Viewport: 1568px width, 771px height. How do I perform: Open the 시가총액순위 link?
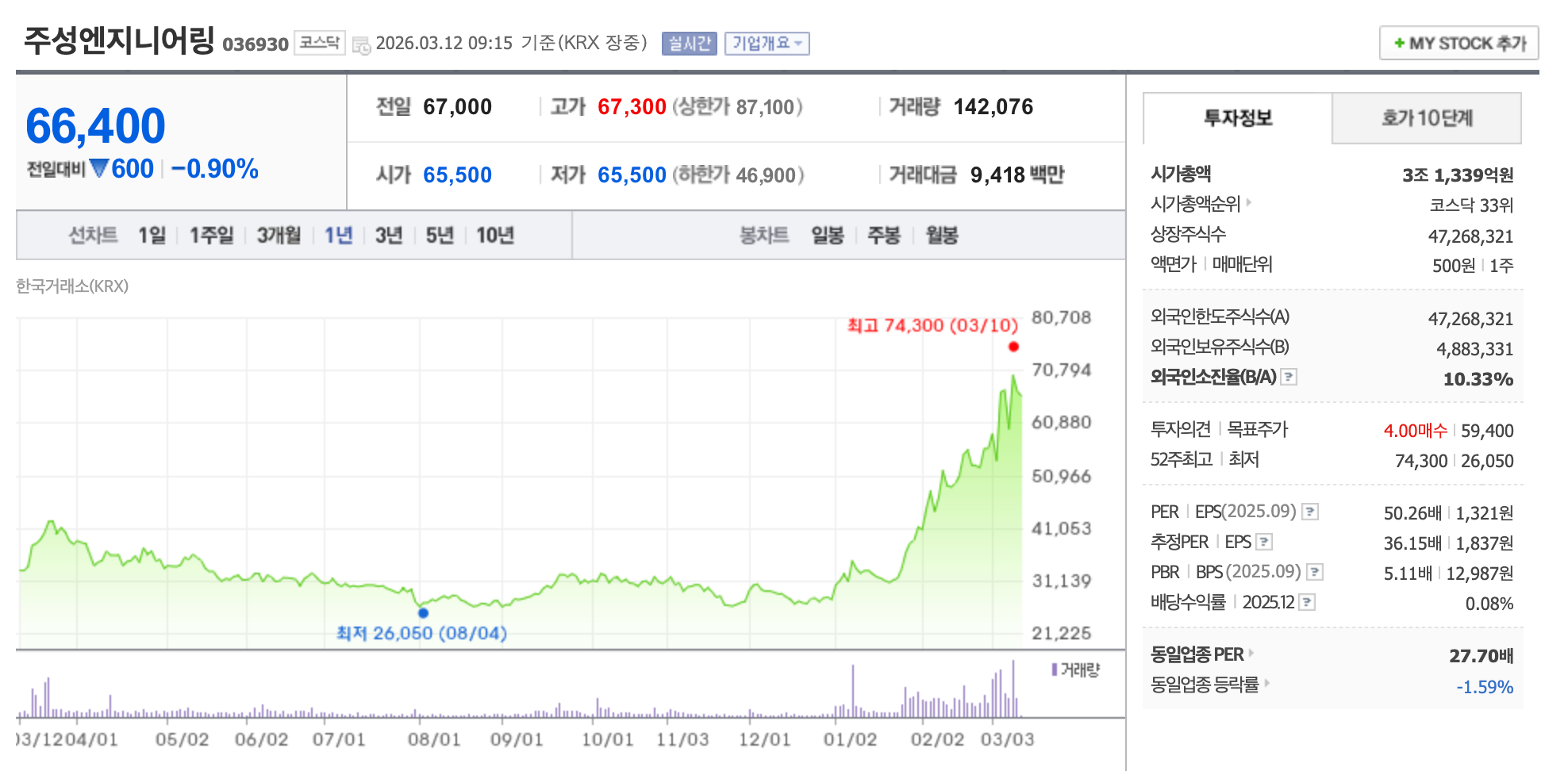tap(1196, 204)
